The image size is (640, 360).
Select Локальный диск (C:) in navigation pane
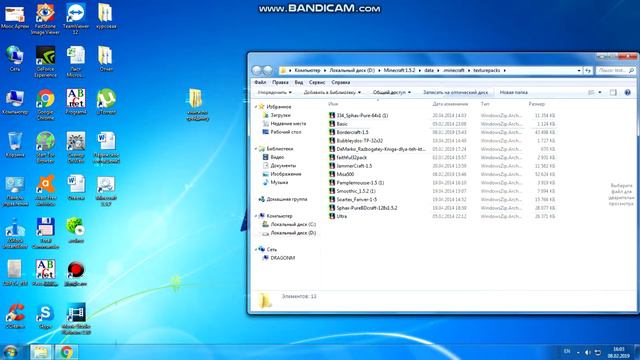(289, 224)
